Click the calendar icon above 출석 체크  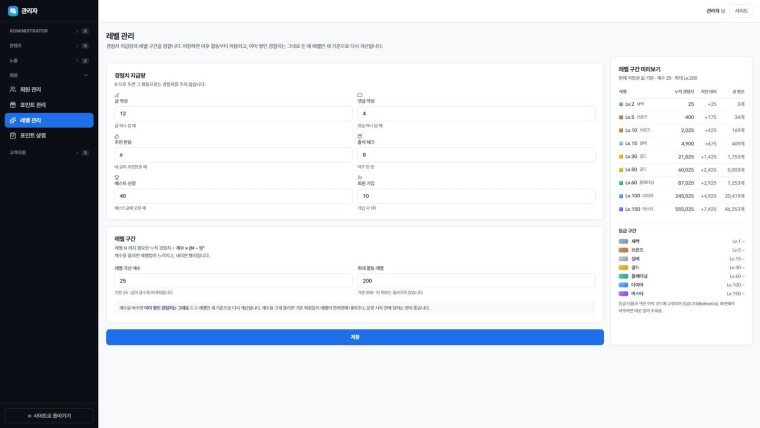[x=360, y=136]
